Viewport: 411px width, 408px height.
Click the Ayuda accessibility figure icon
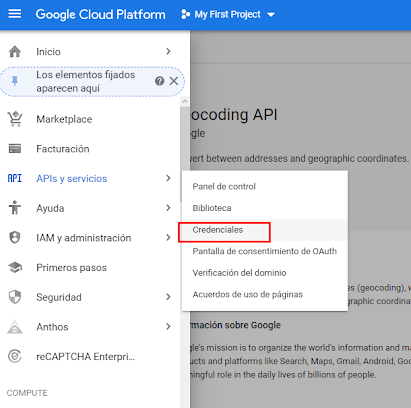(x=15, y=208)
